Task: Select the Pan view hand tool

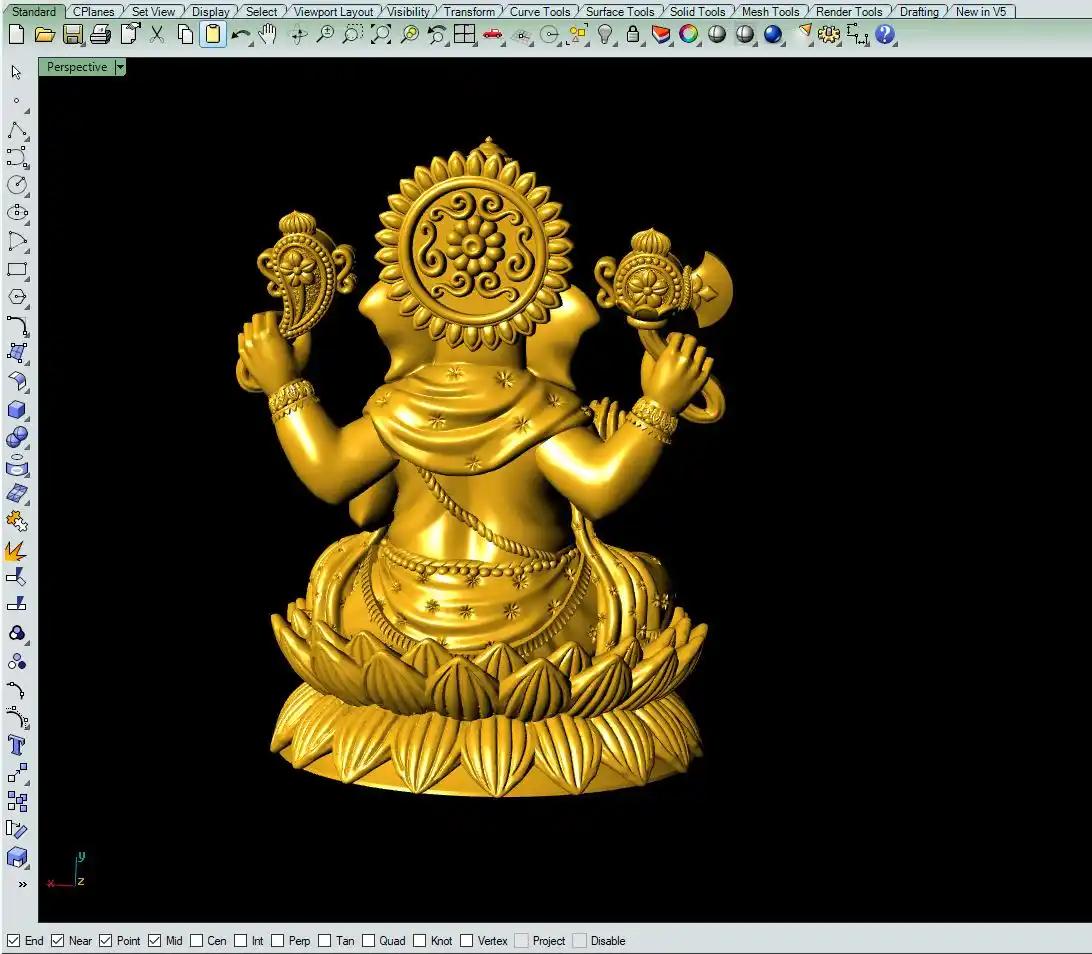Action: click(x=267, y=34)
